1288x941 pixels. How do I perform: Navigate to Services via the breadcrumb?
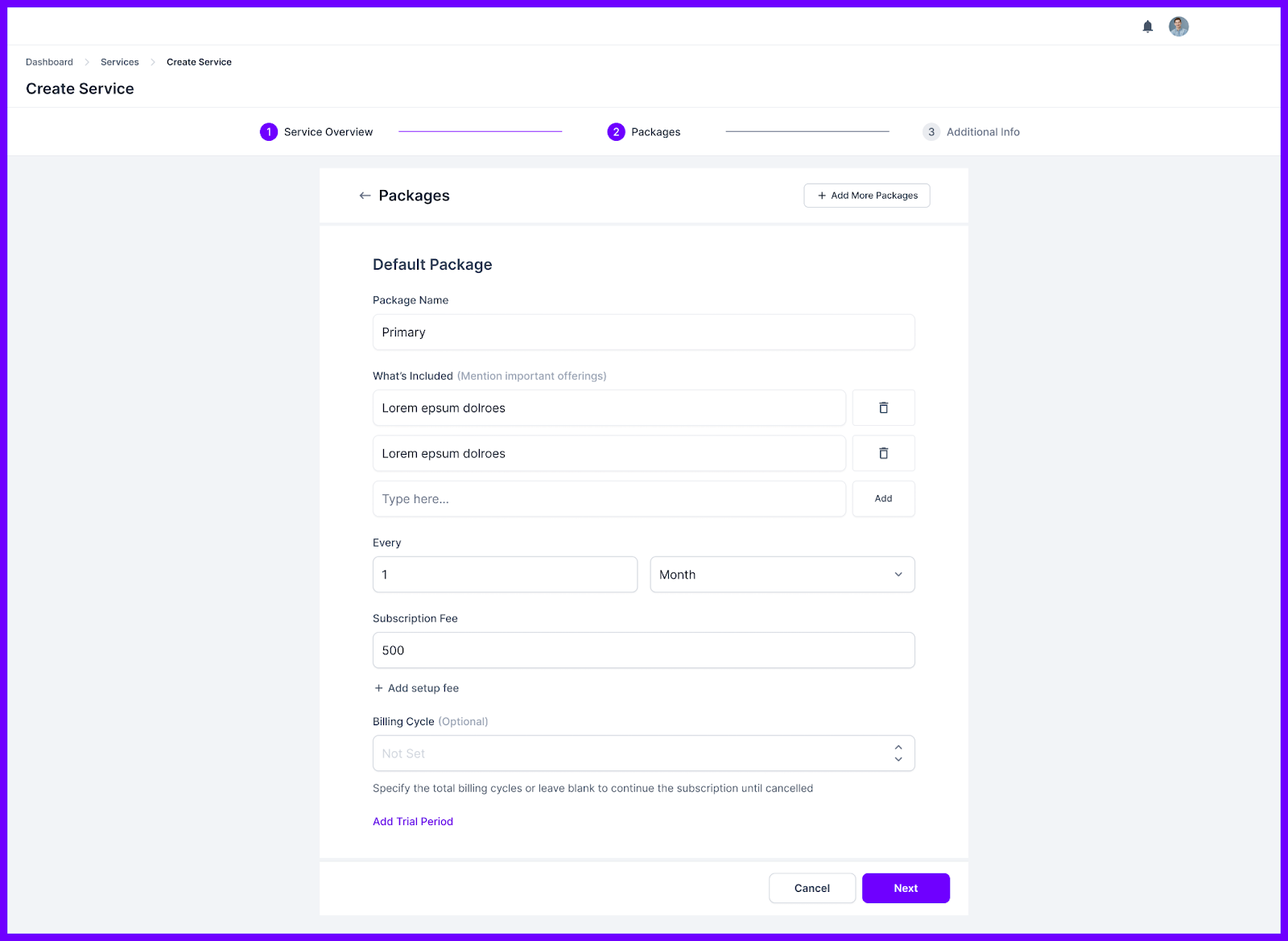pos(119,62)
